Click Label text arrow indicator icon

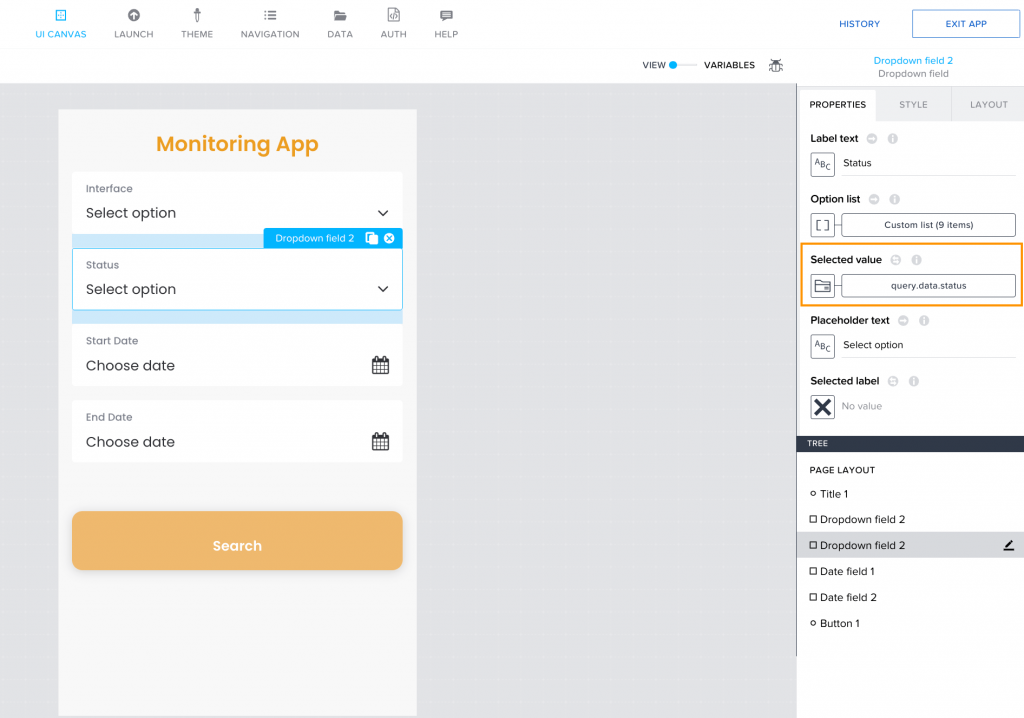coord(872,139)
